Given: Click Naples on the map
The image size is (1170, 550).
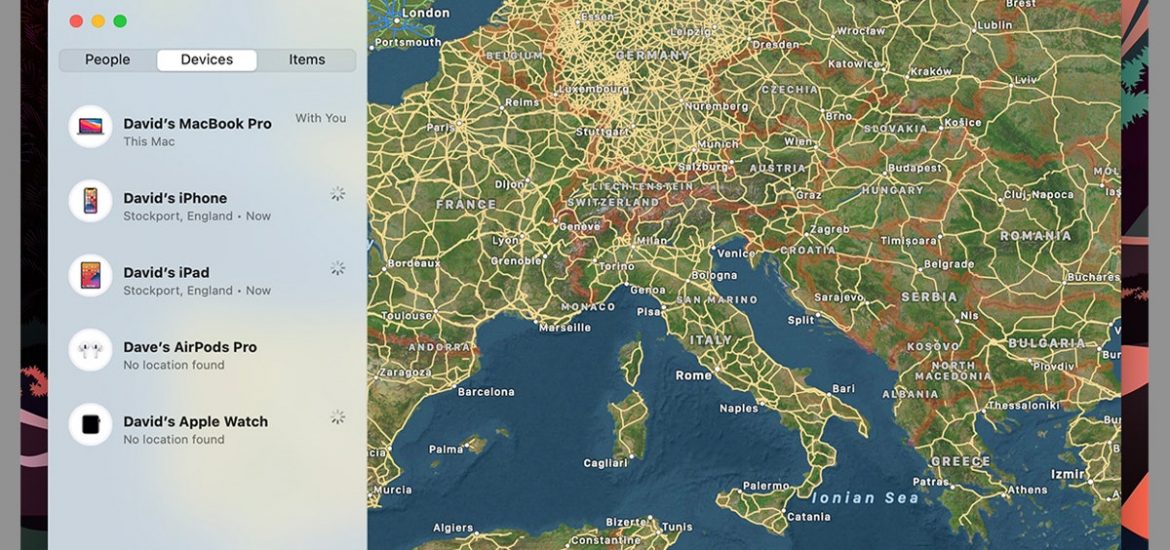Looking at the screenshot, I should 739,408.
